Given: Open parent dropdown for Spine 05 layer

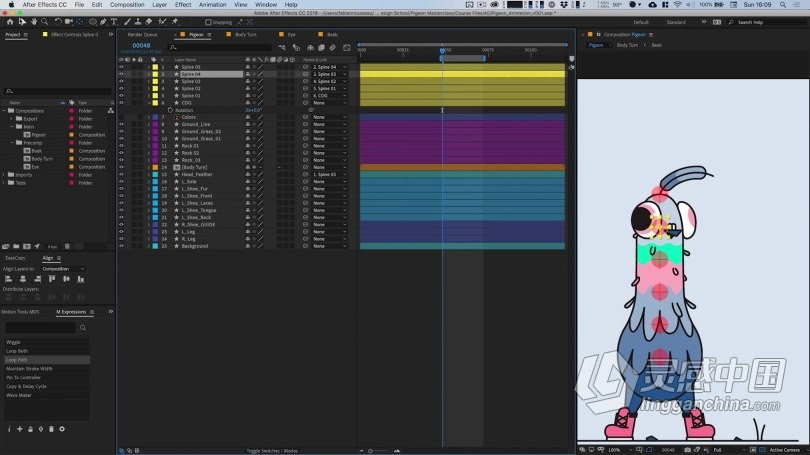Looking at the screenshot, I should 330,67.
